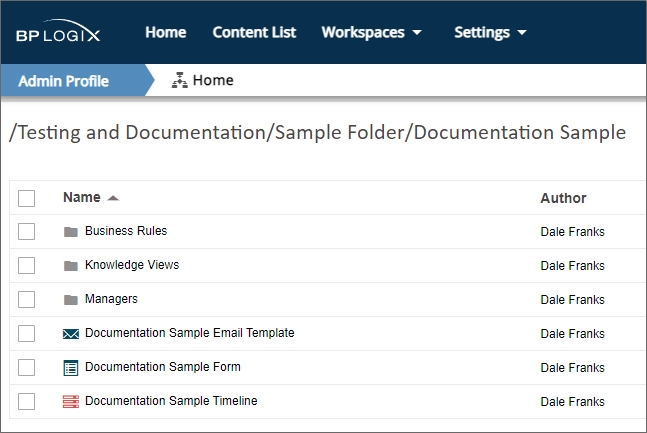This screenshot has width=647, height=433.
Task: Select the Documentation Sample Timeline checkbox
Action: coord(27,402)
